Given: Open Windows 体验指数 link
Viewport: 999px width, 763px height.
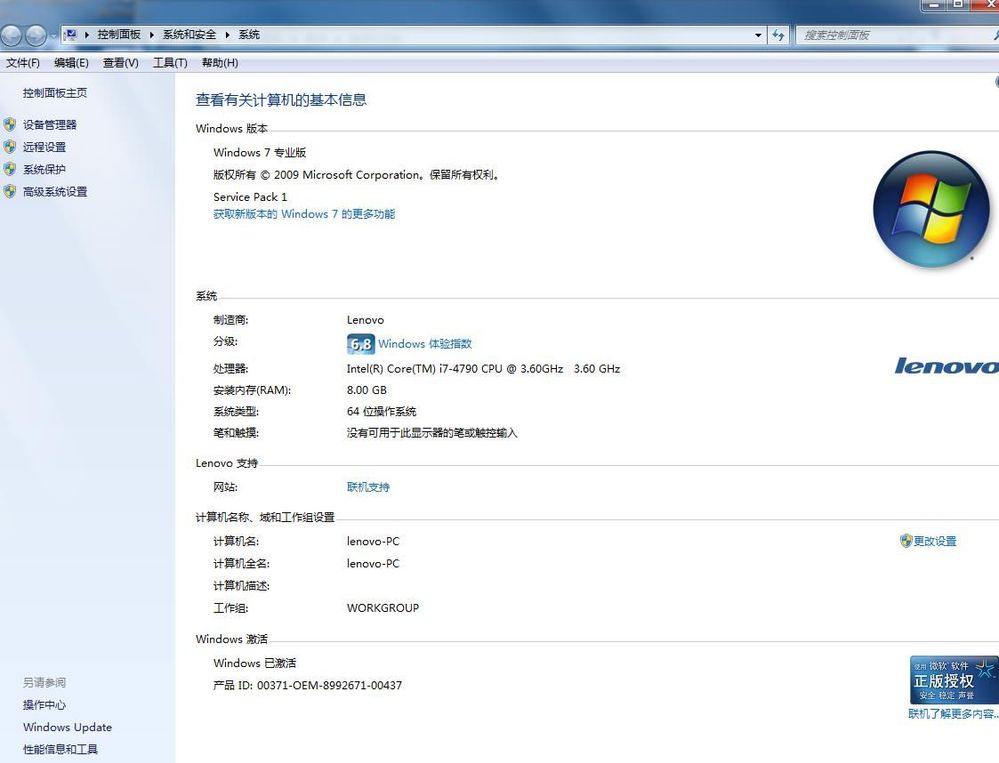Looking at the screenshot, I should pos(425,344).
